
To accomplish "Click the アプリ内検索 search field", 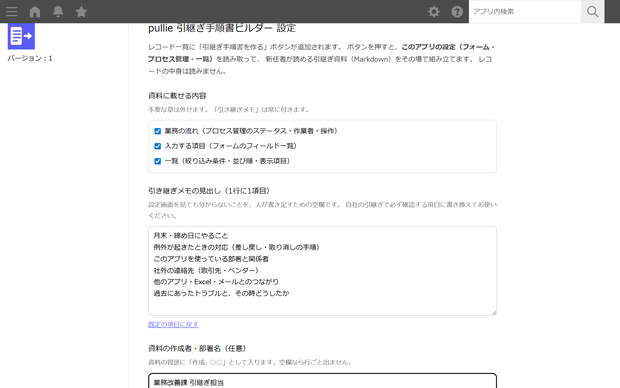I will click(525, 11).
